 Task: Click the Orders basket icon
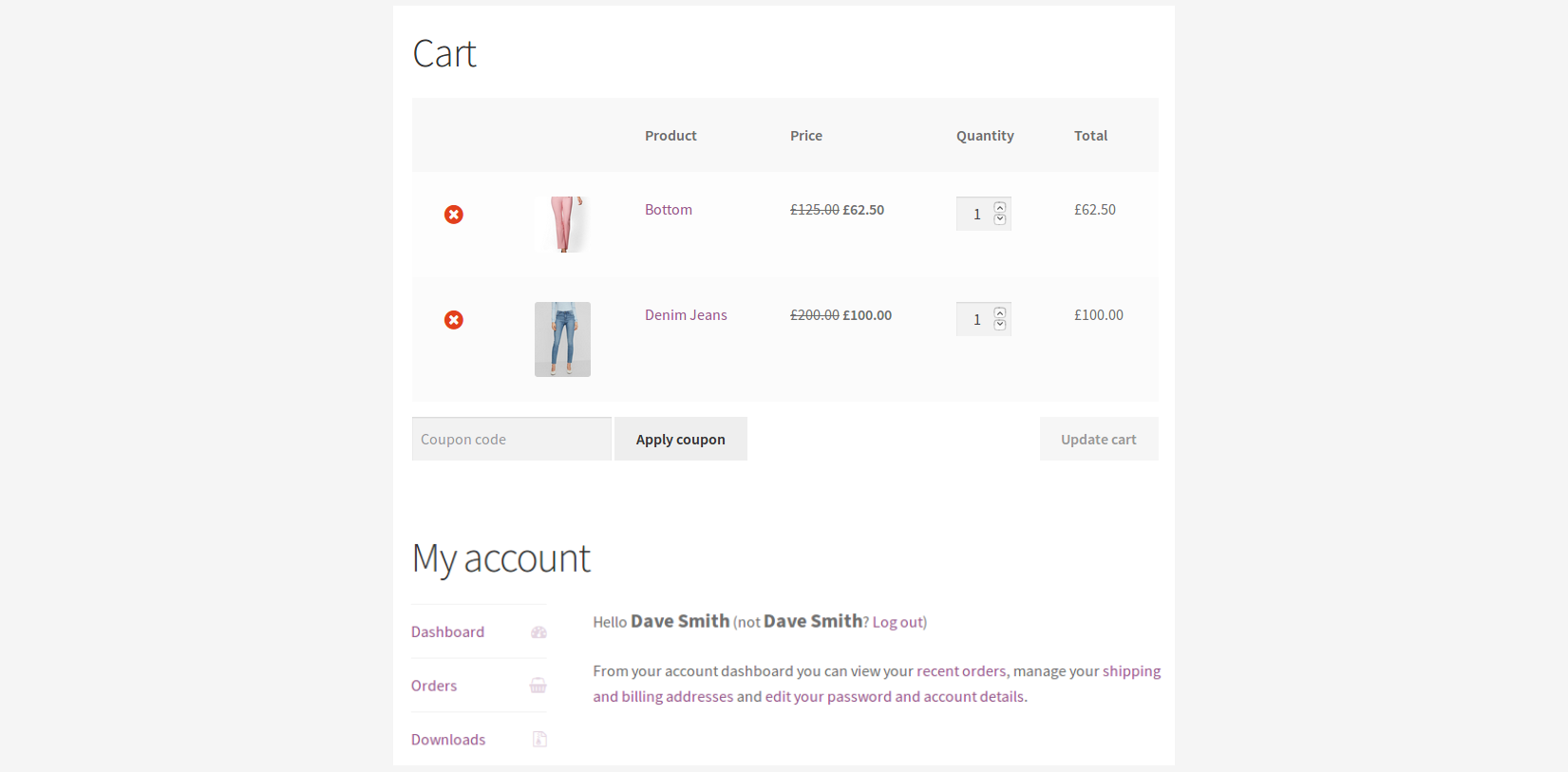point(538,686)
